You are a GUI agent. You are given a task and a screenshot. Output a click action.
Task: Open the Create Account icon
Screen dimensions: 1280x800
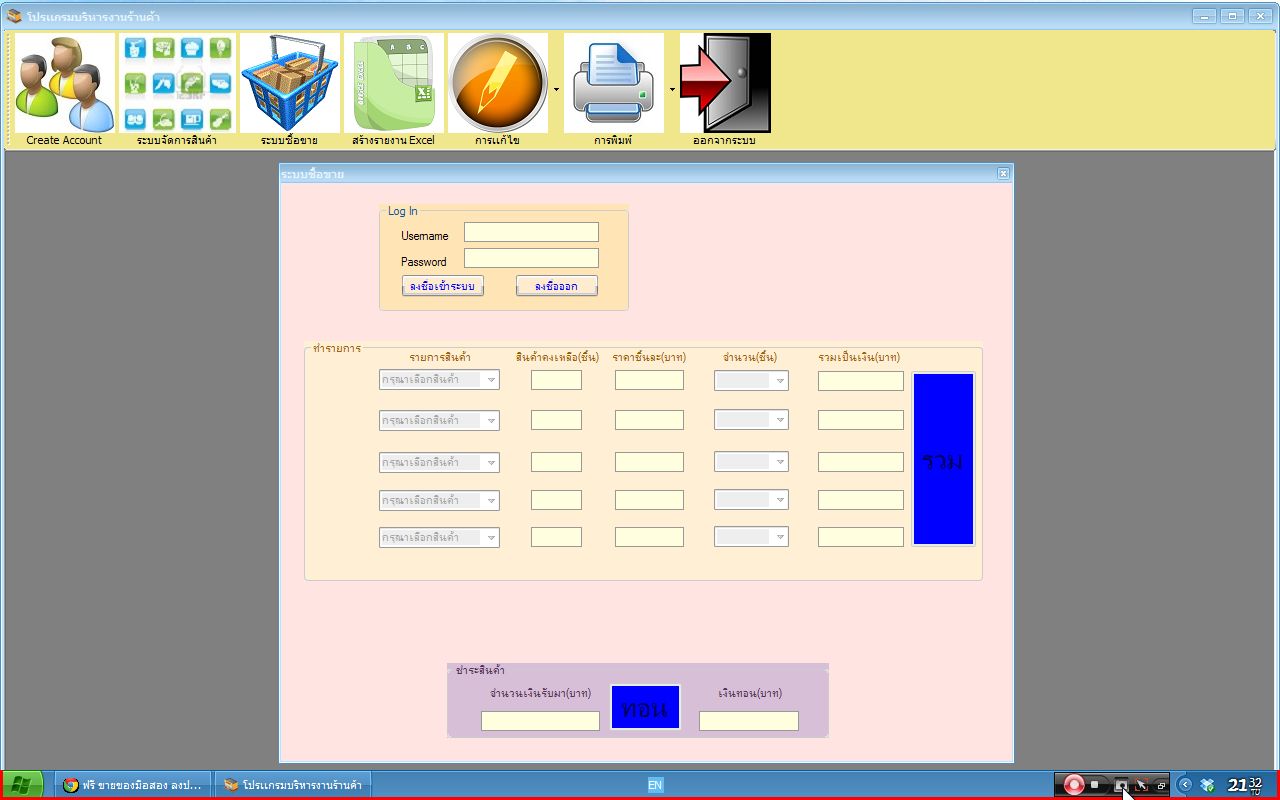64,90
